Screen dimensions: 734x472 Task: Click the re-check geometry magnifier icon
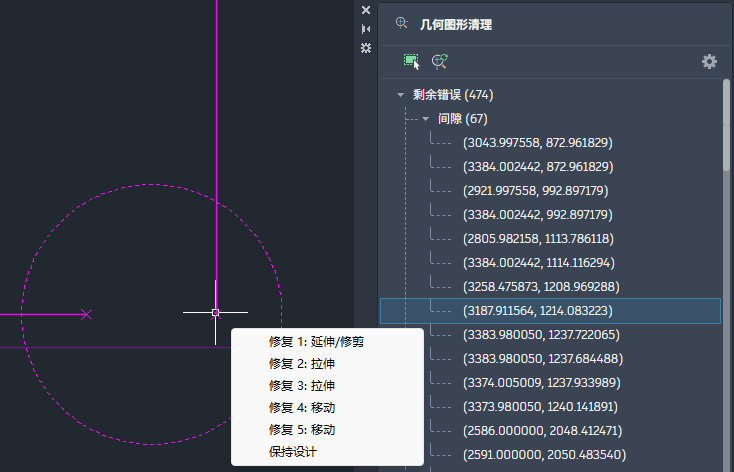(x=440, y=61)
